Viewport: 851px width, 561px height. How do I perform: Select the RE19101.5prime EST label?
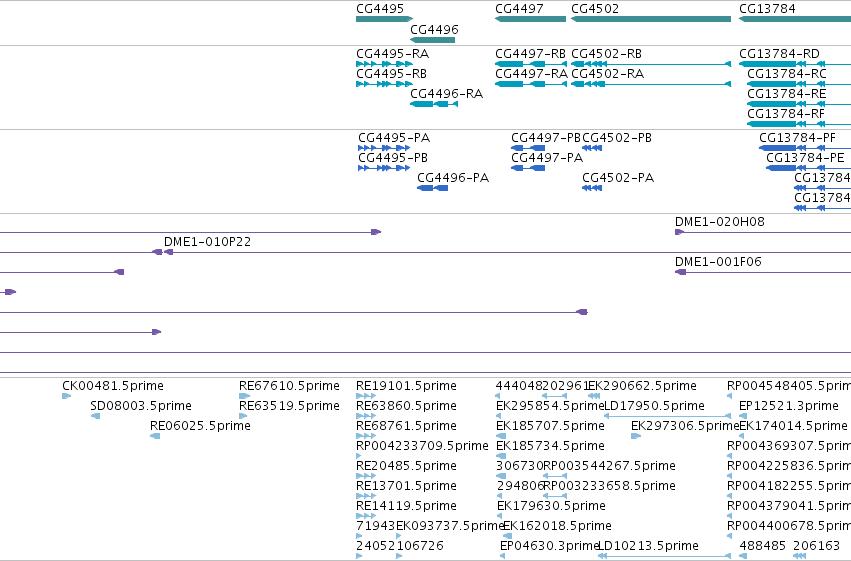pyautogui.click(x=406, y=386)
